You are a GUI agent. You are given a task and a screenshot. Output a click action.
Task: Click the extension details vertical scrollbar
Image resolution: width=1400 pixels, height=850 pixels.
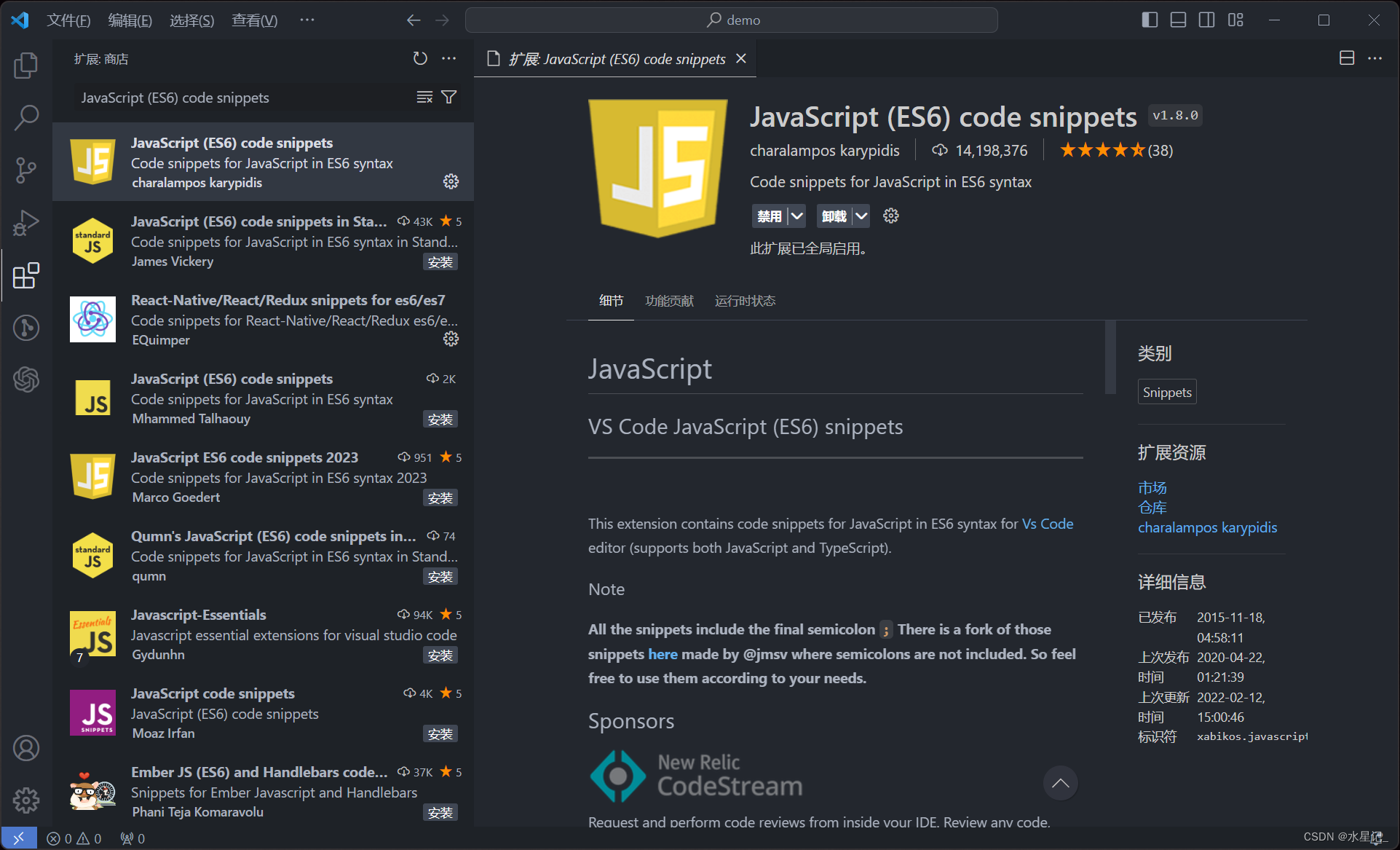pyautogui.click(x=1110, y=357)
